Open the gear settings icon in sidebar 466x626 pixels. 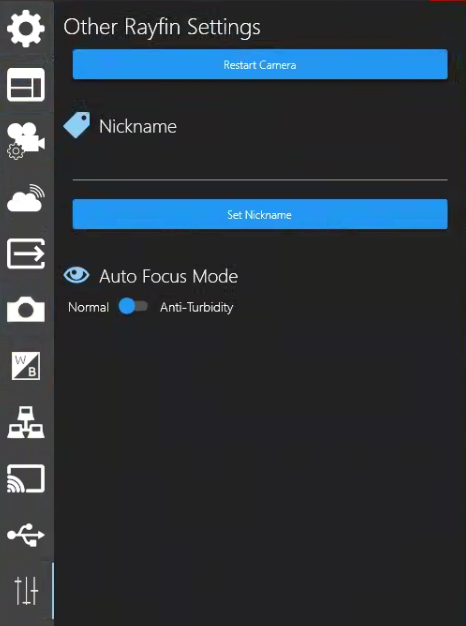tap(26, 28)
